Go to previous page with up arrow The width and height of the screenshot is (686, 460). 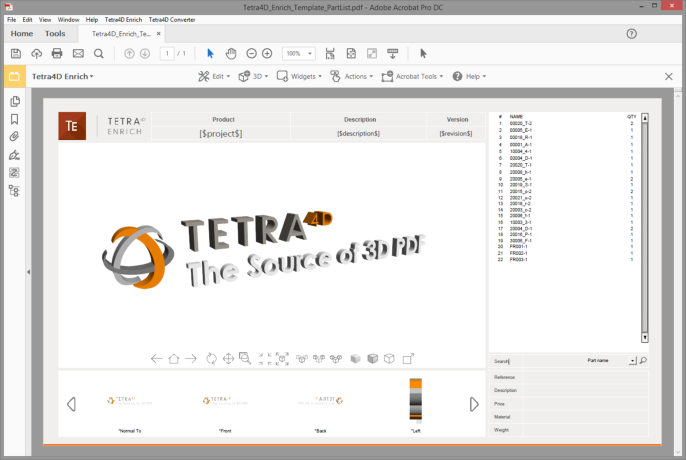point(129,53)
